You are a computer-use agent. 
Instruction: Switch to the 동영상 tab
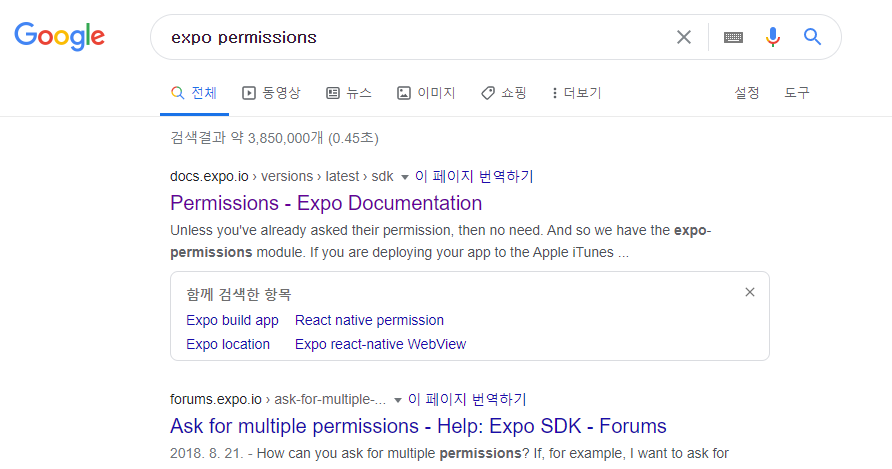pyautogui.click(x=271, y=93)
